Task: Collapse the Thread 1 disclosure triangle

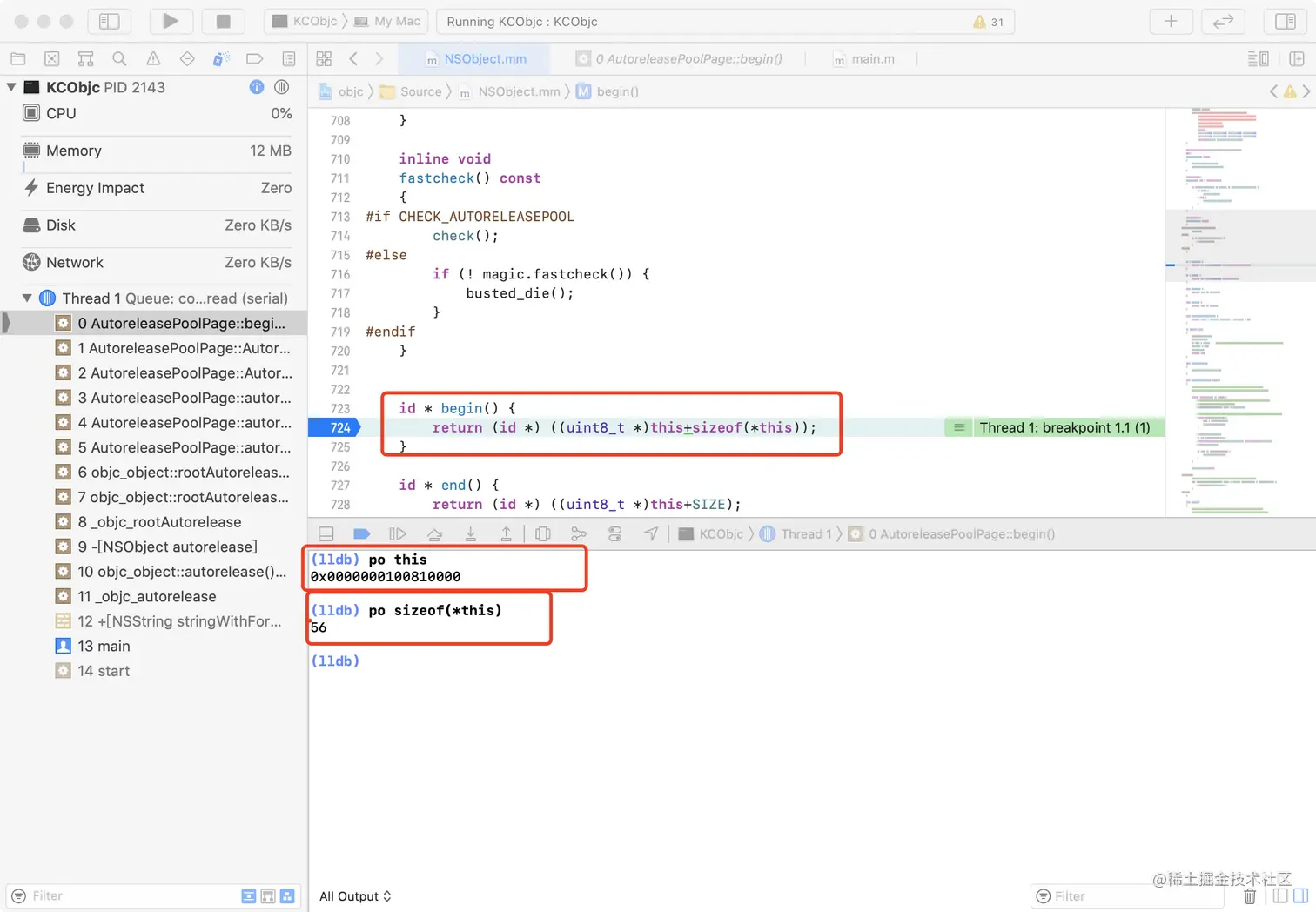Action: click(x=27, y=298)
